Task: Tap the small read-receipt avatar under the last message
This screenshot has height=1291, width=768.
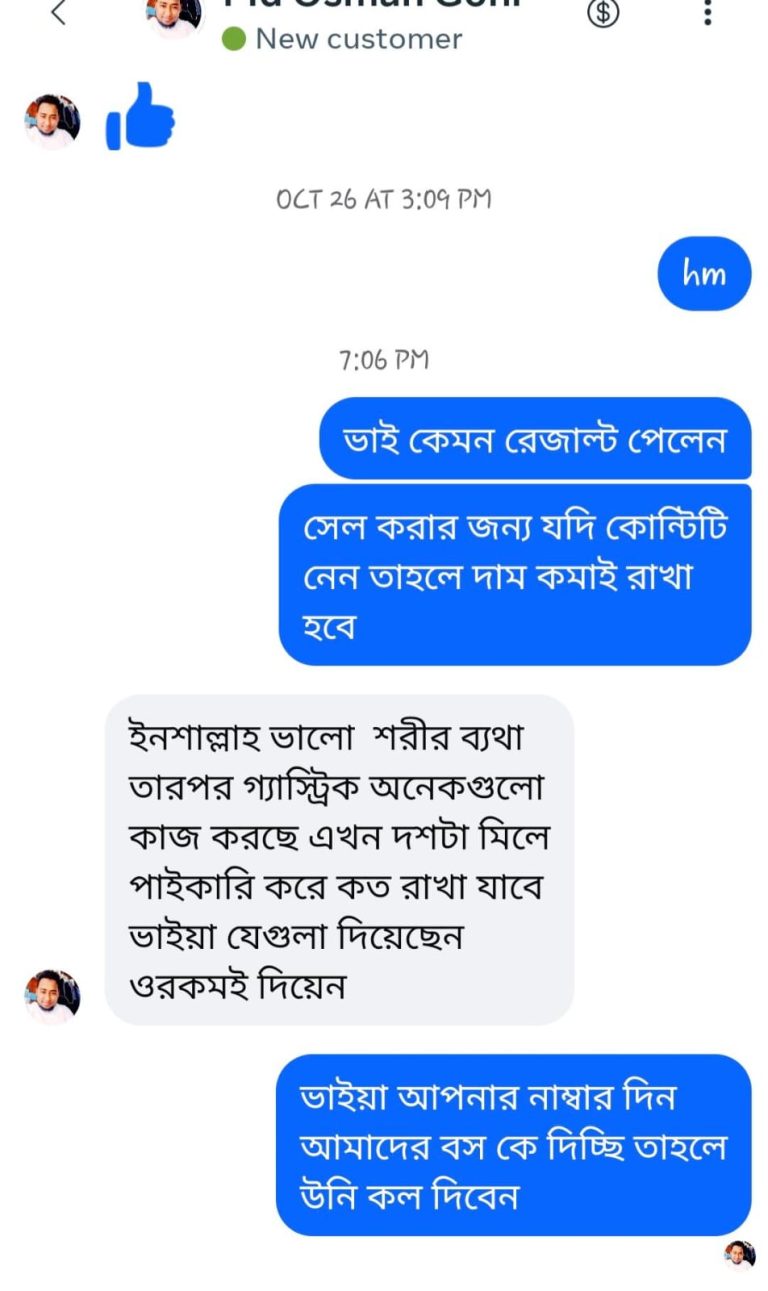Action: [740, 1255]
